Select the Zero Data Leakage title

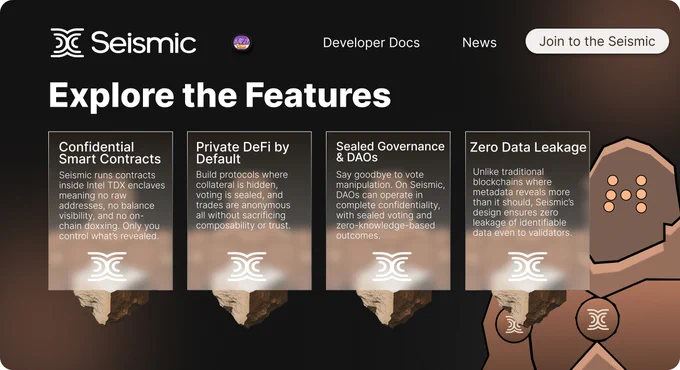click(x=528, y=147)
